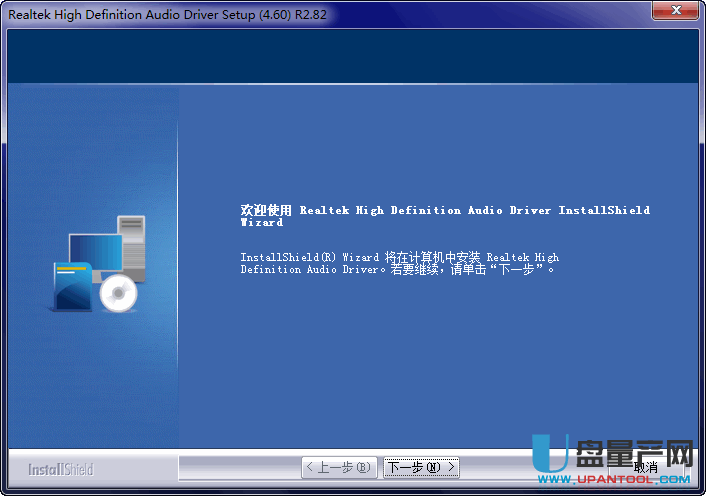The height and width of the screenshot is (496, 706).
Task: Click the blue software box icon
Action: [x=72, y=288]
